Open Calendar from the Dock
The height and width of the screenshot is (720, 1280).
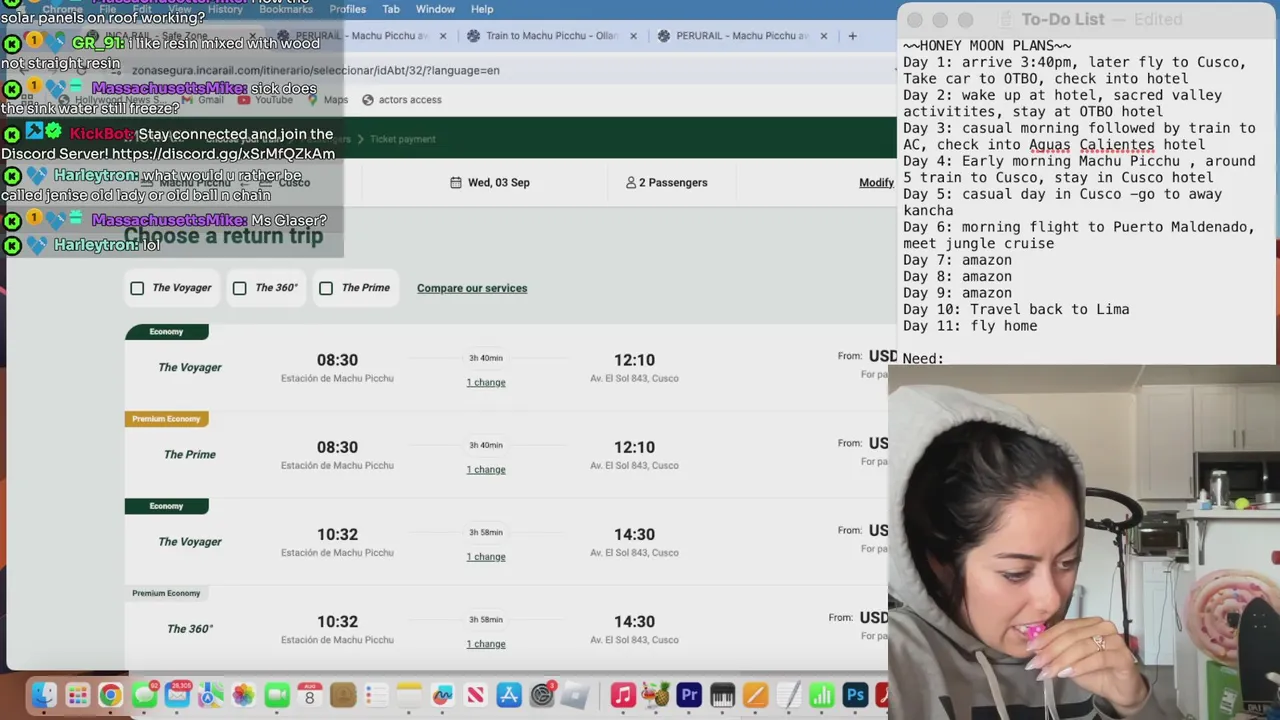click(x=309, y=695)
